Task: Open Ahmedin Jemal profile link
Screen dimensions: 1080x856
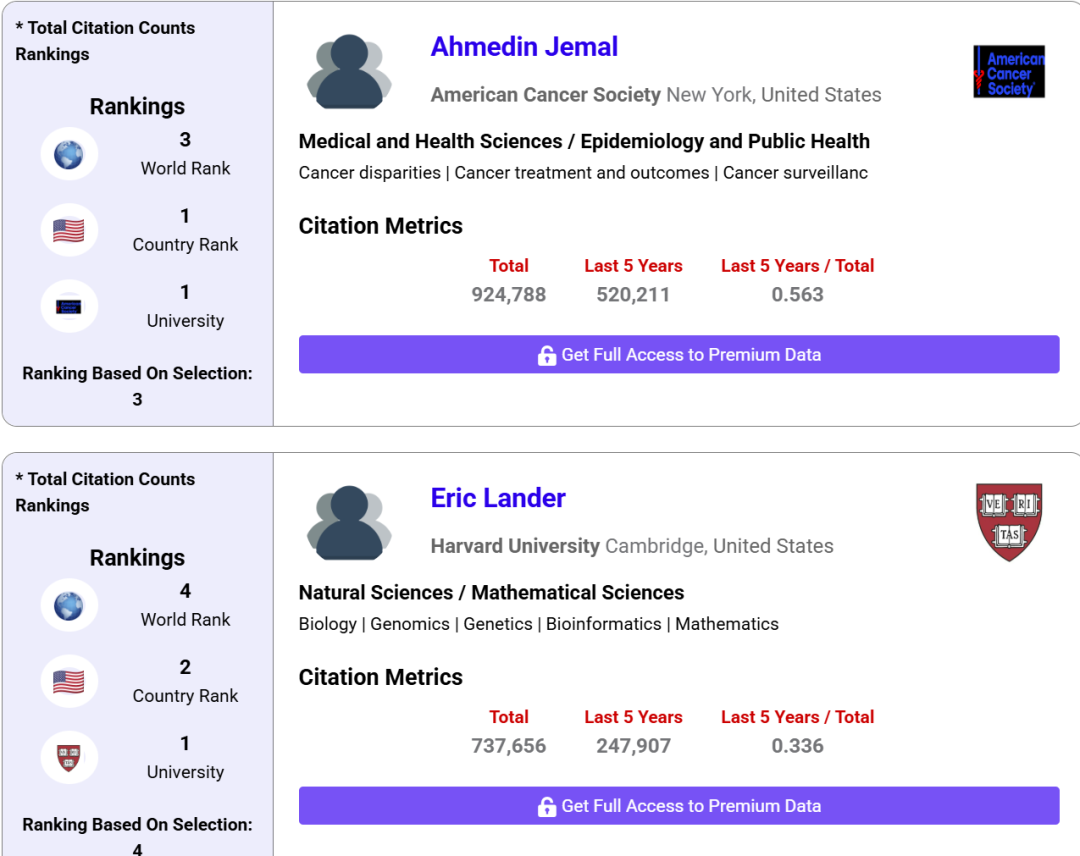Action: tap(524, 47)
